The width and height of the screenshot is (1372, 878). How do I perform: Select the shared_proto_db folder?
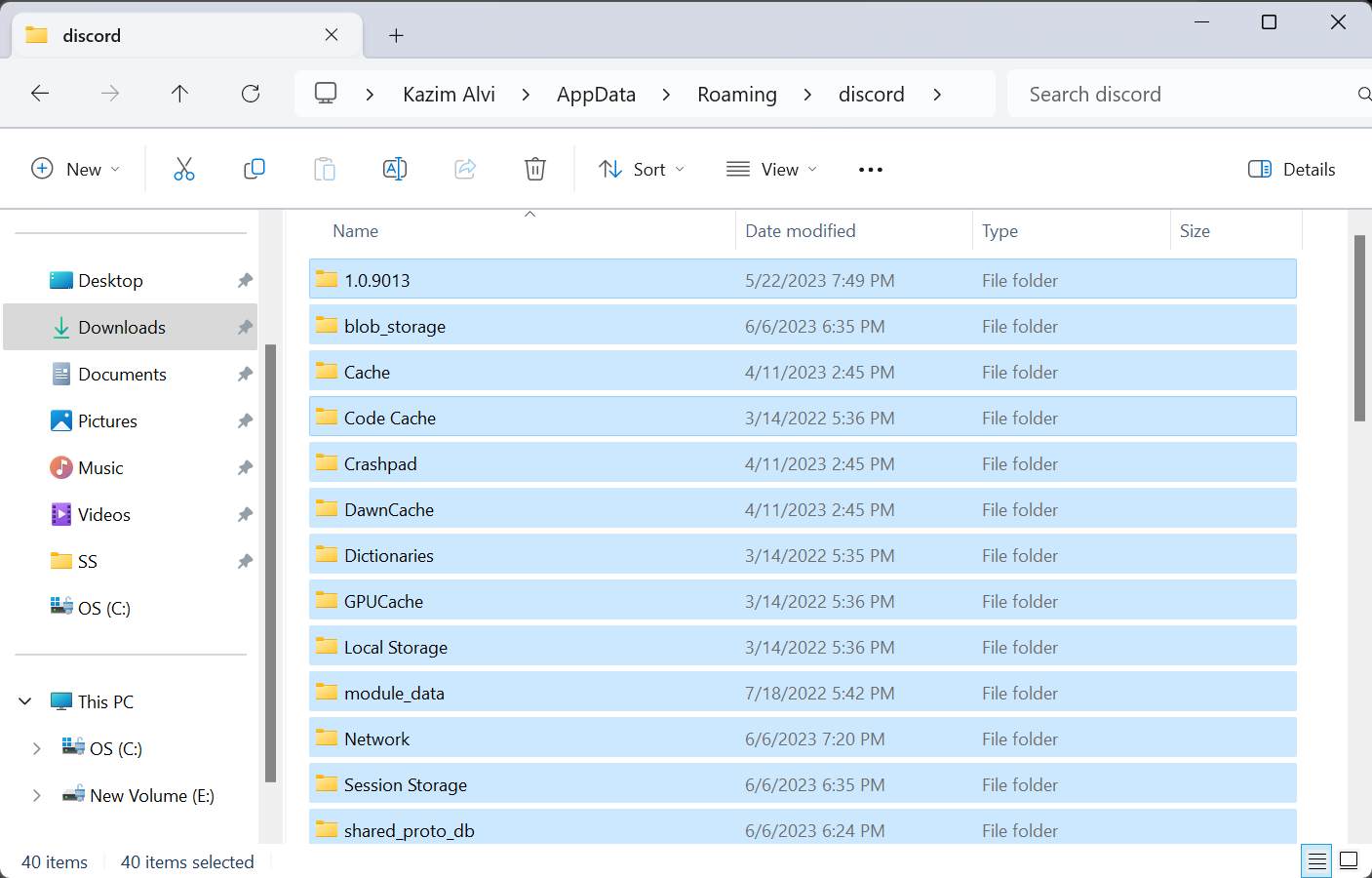click(803, 827)
